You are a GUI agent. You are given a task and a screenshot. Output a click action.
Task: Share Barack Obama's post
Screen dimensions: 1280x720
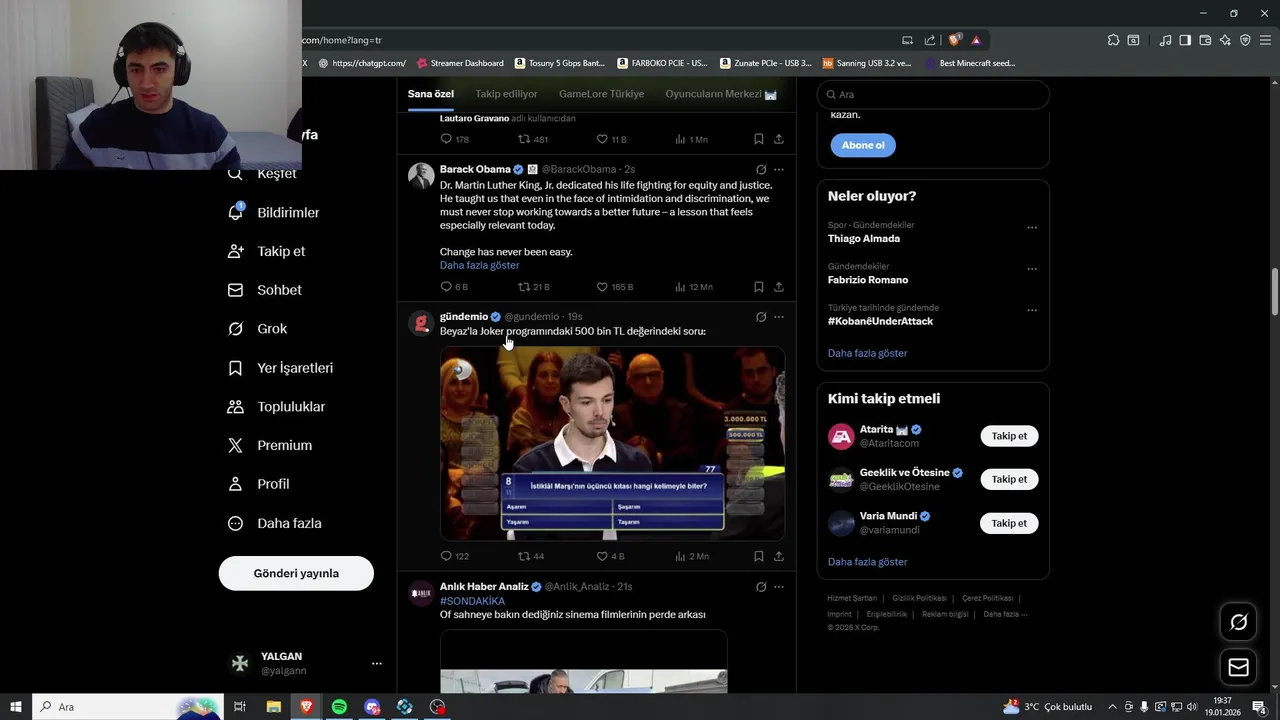click(778, 287)
